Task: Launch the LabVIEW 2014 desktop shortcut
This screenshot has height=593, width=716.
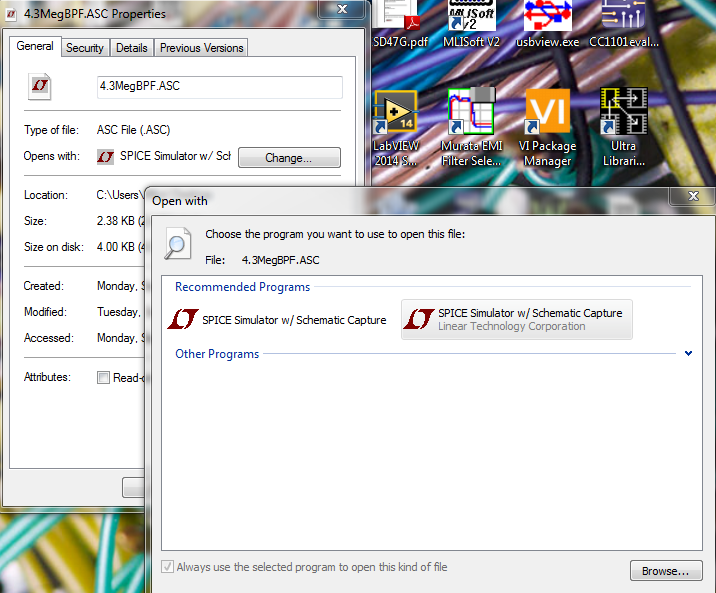Action: click(x=396, y=129)
